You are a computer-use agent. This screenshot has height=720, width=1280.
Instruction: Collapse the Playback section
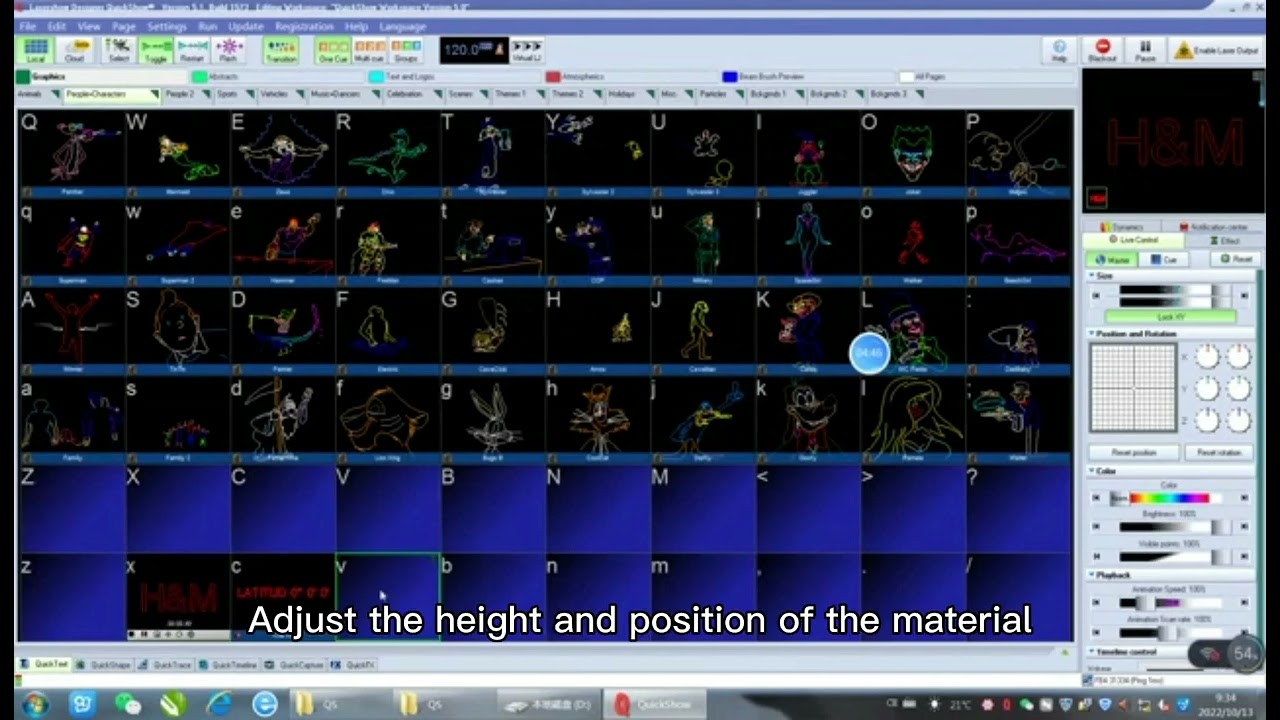coord(1092,575)
